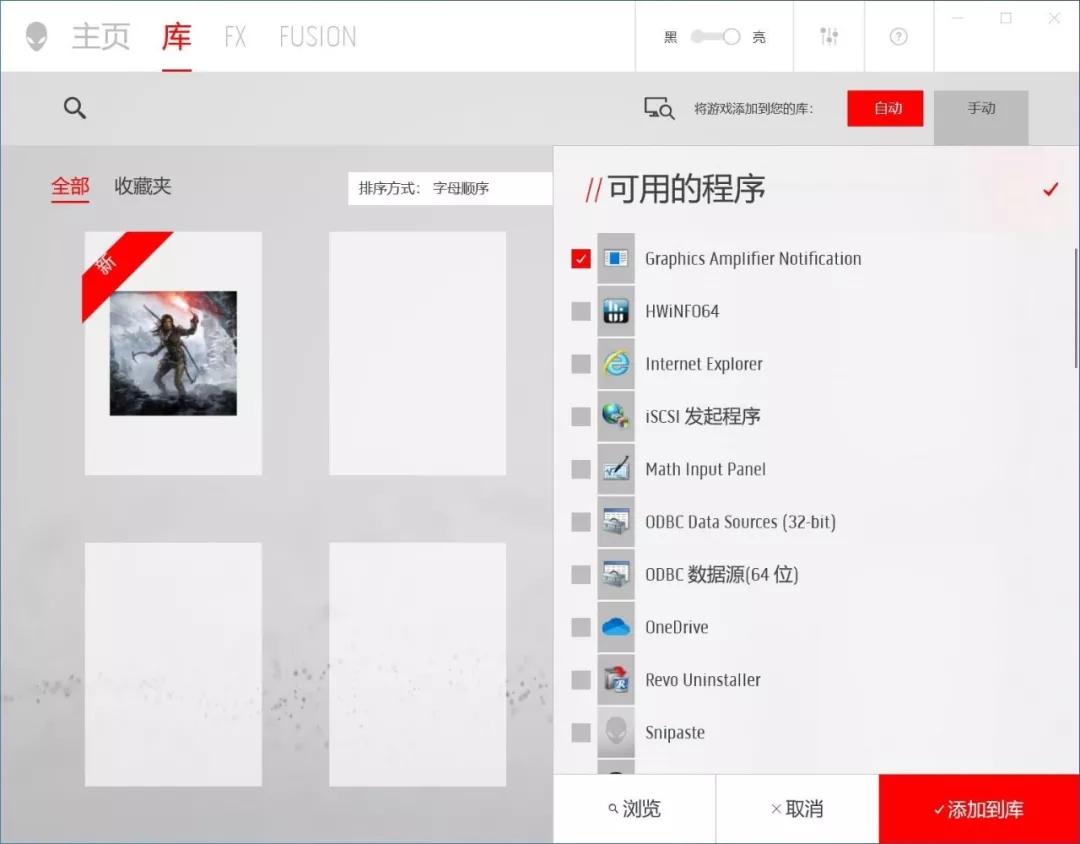Check the Math Input Panel checkbox
Image resolution: width=1080 pixels, height=844 pixels.
581,469
